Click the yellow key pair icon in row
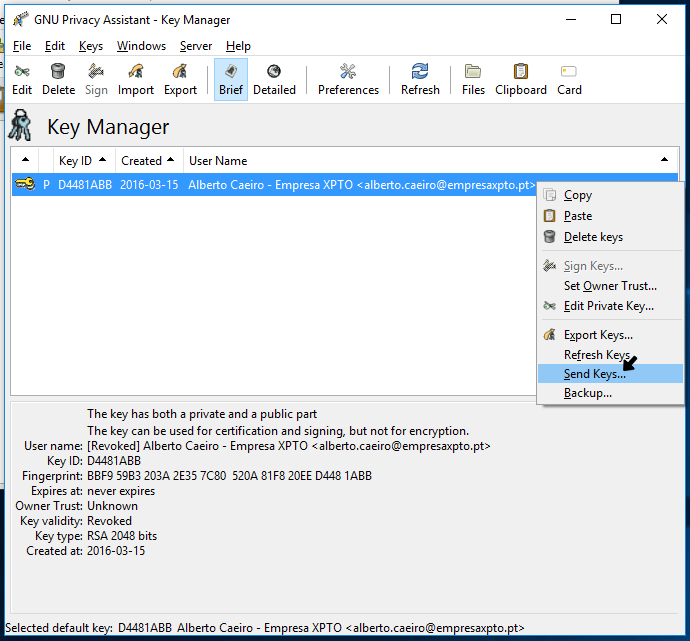Screen dimensions: 690x641 point(25,183)
